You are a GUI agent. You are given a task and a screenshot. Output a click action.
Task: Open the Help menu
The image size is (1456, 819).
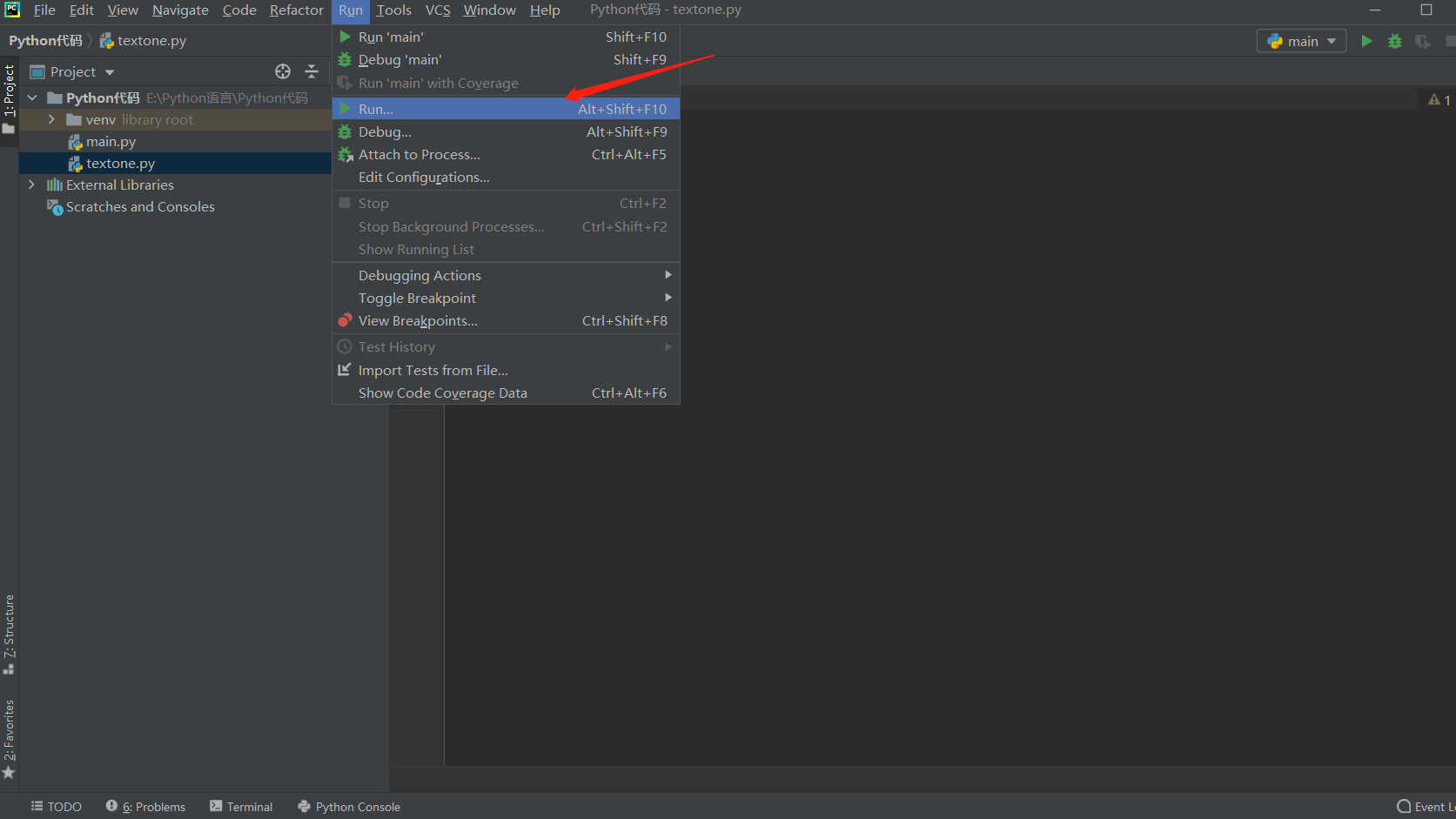tap(545, 10)
